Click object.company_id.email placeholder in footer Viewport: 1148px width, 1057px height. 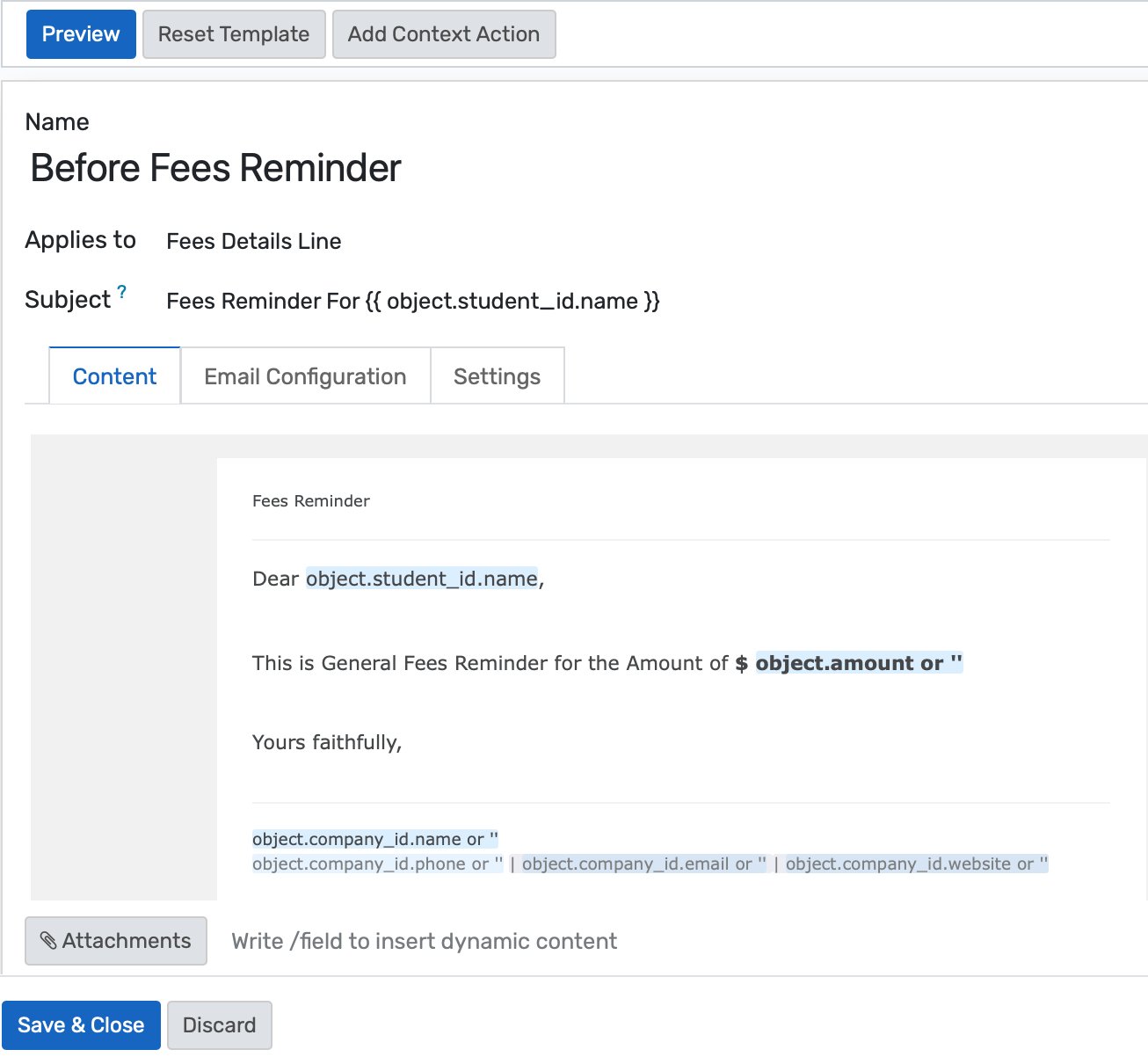tap(643, 864)
